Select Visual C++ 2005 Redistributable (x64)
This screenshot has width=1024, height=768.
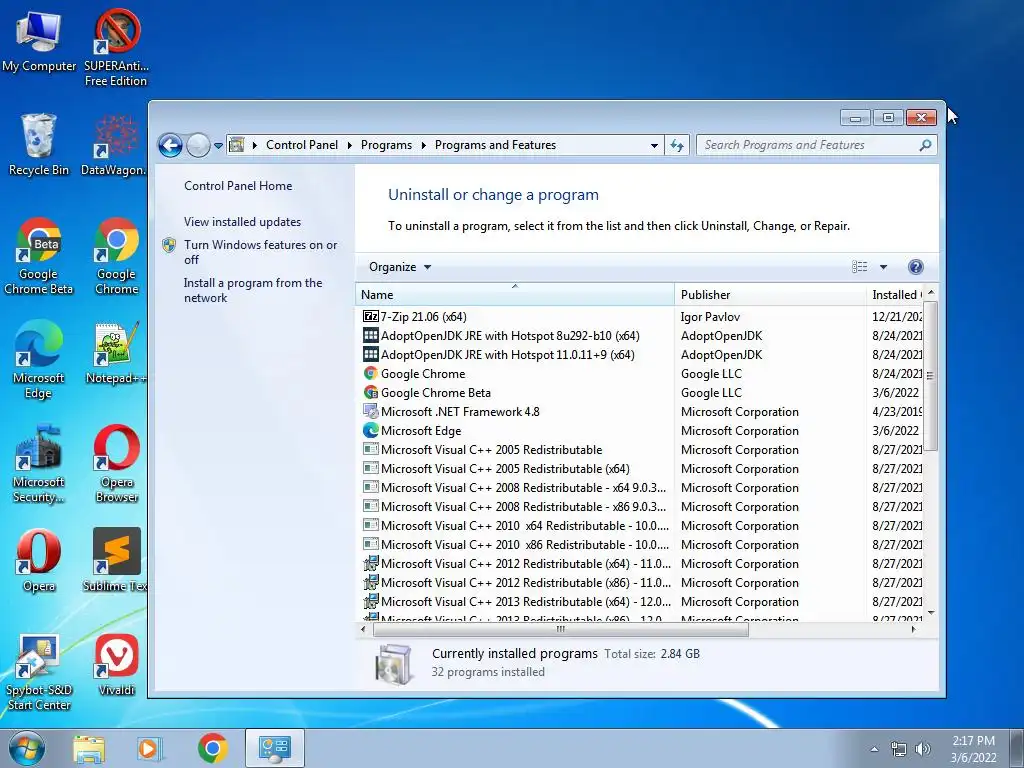pos(639,468)
